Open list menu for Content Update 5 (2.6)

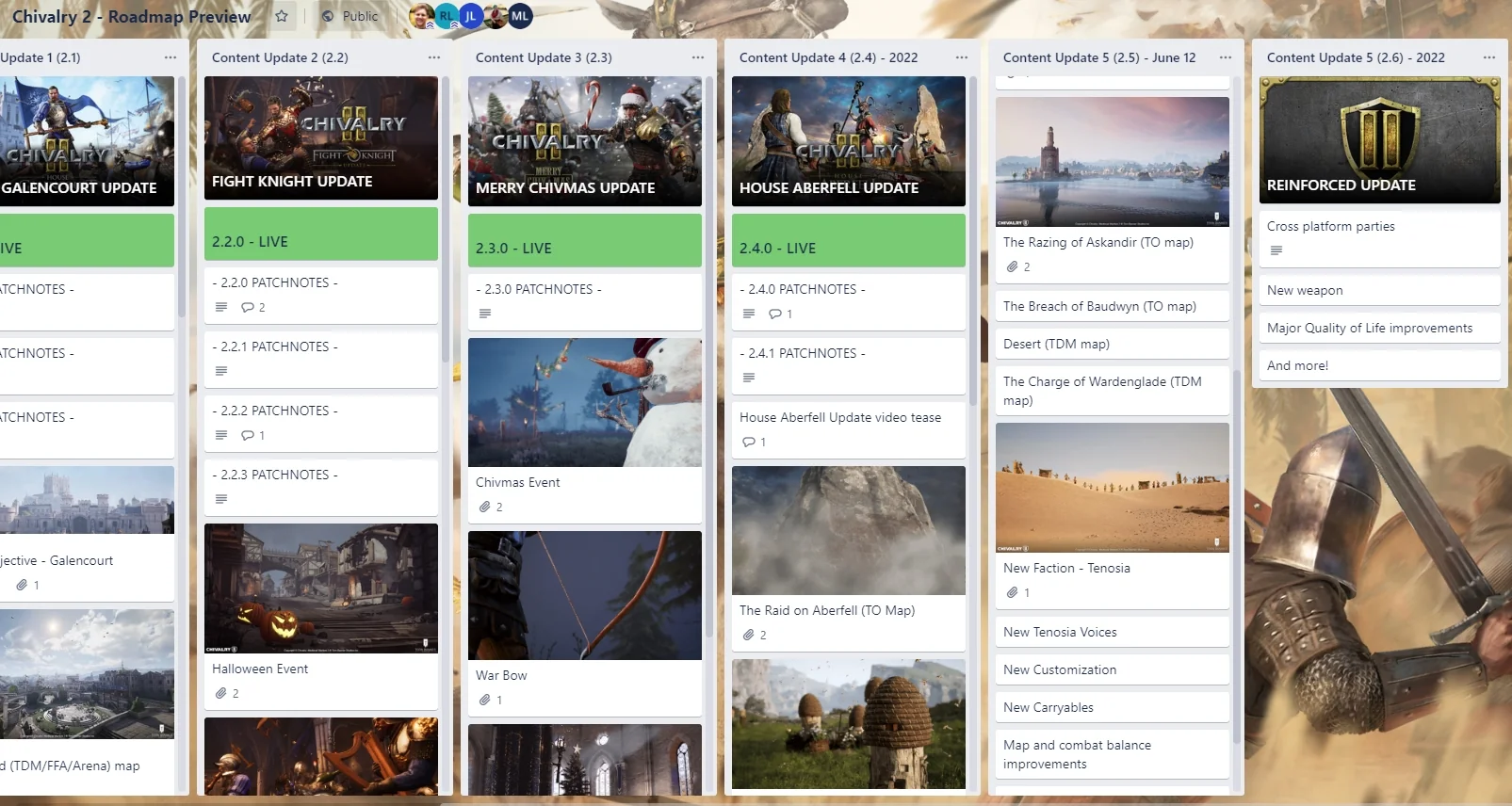pos(1488,57)
